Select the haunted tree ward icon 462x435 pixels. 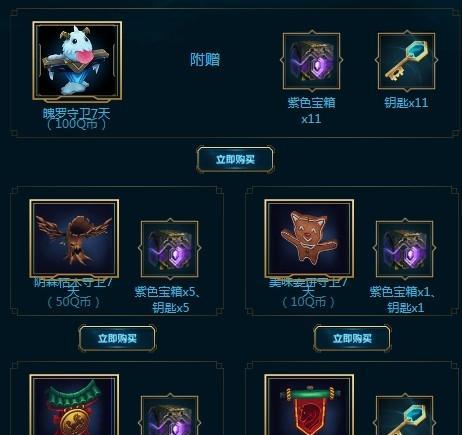coord(74,239)
